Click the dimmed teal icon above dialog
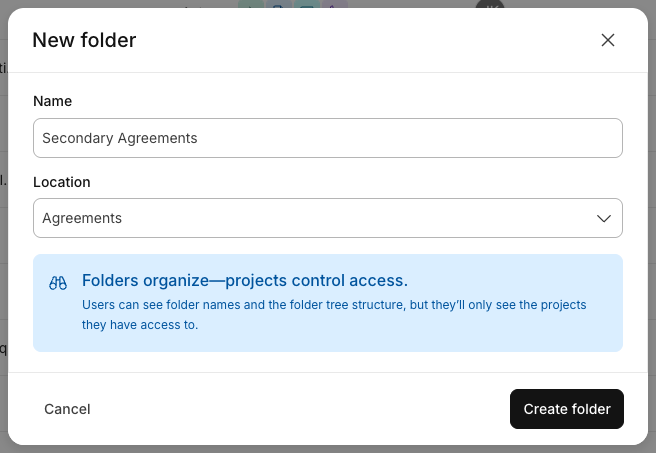This screenshot has height=453, width=656. pos(307,4)
